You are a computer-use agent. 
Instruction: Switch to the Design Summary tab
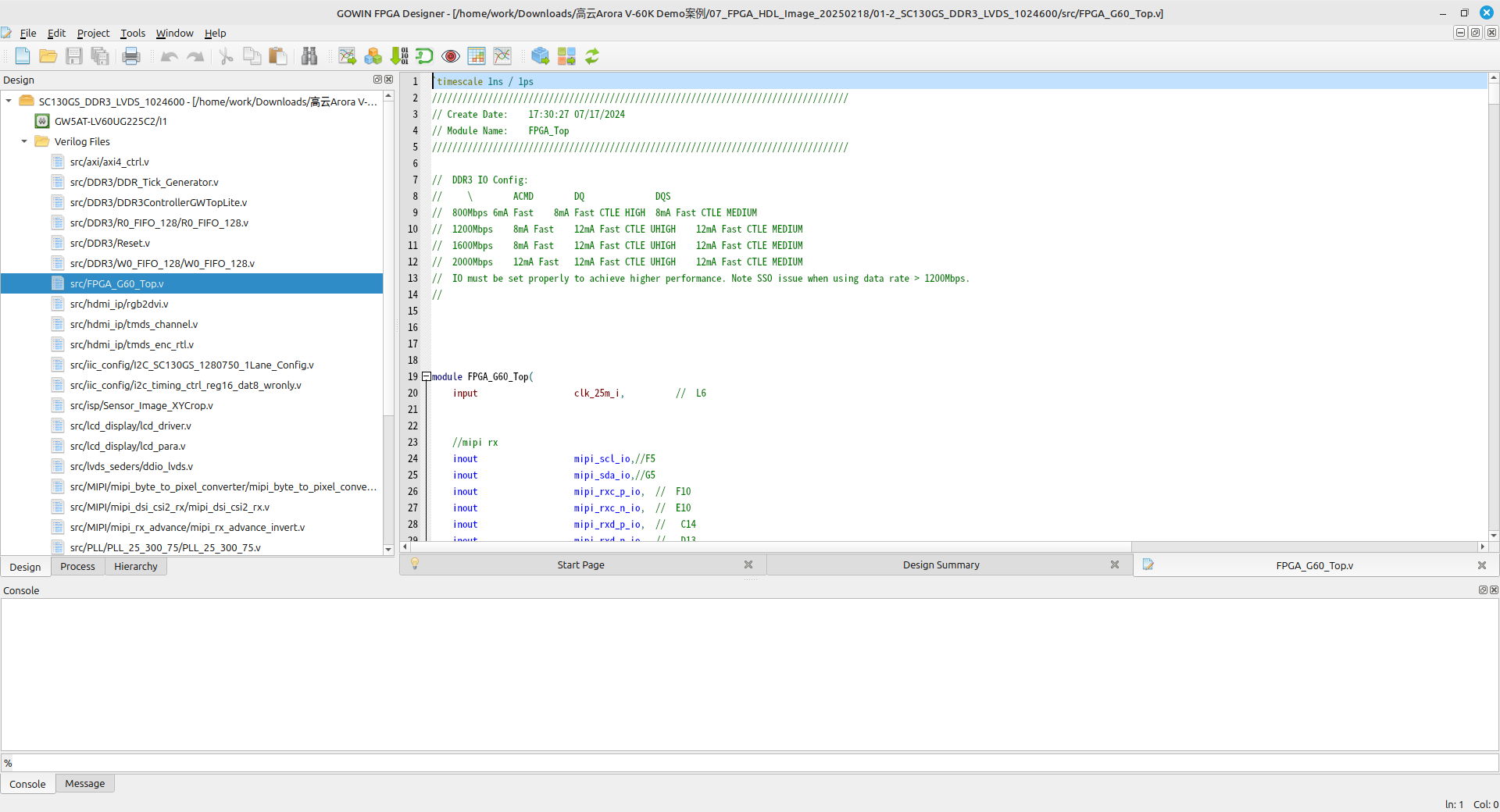[941, 564]
